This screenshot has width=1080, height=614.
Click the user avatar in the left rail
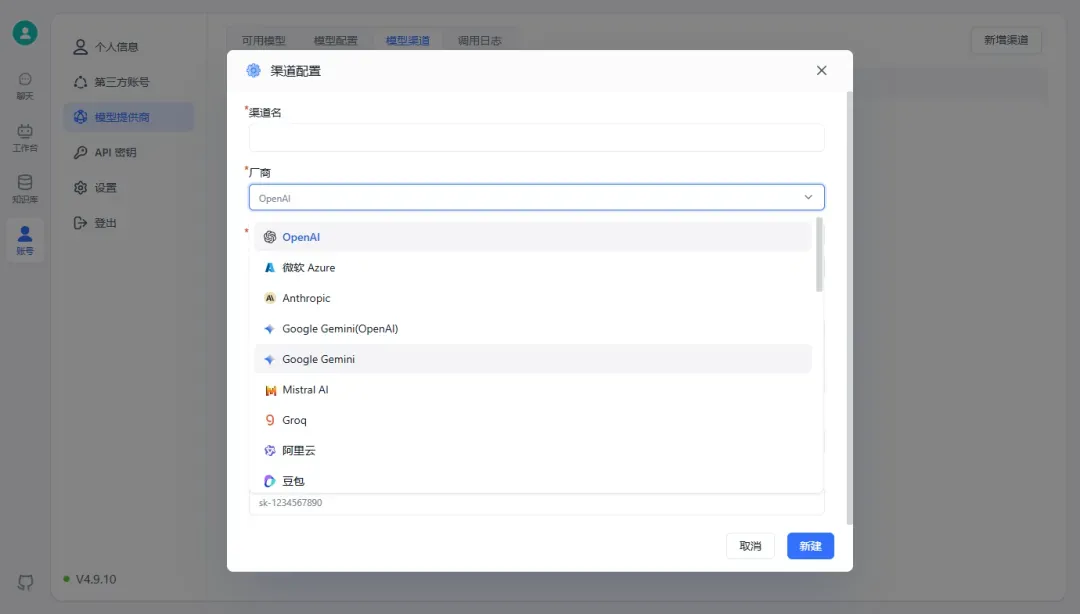point(25,33)
